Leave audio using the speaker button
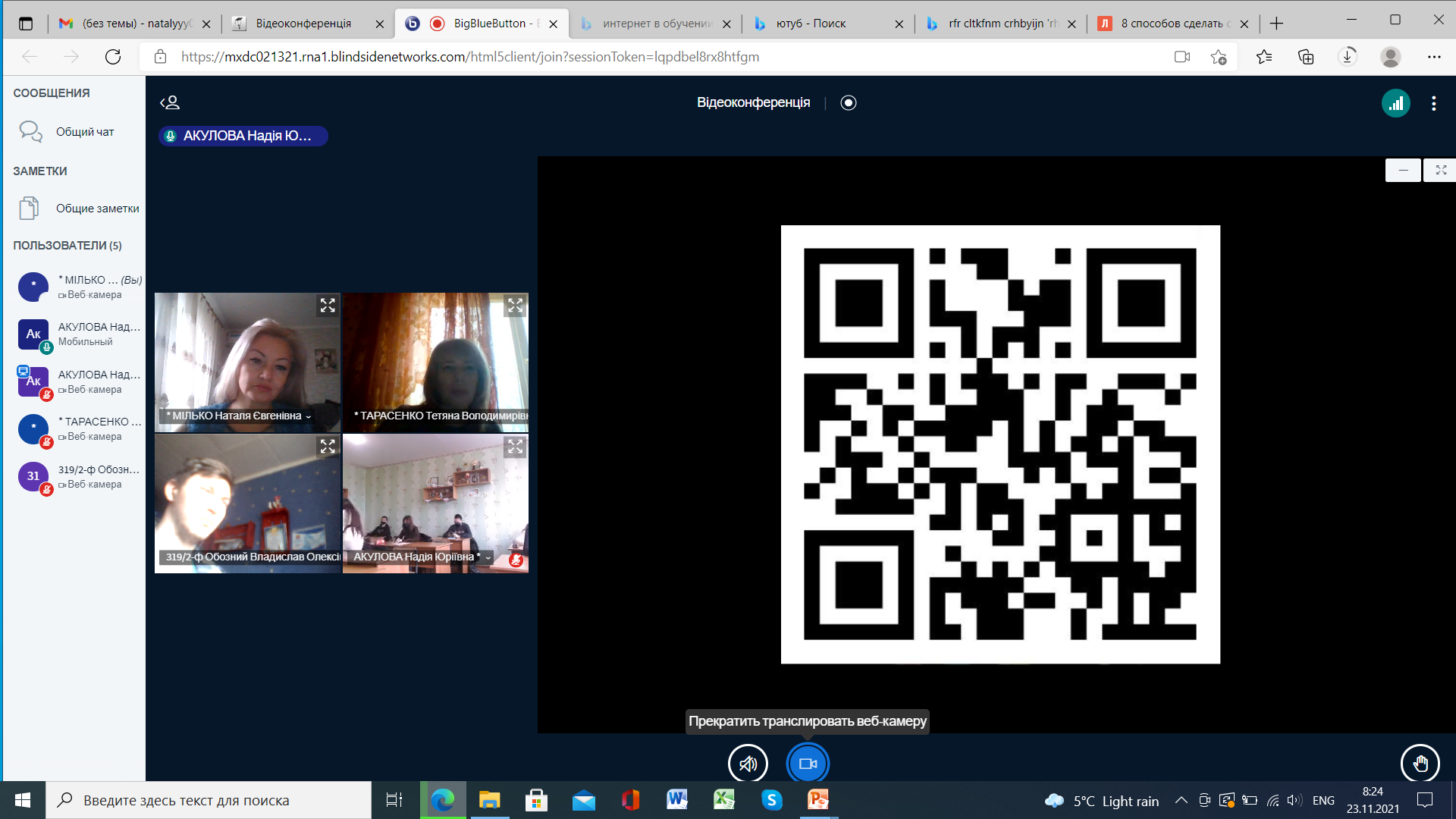Screen dimensions: 1456x819 pyautogui.click(x=748, y=764)
